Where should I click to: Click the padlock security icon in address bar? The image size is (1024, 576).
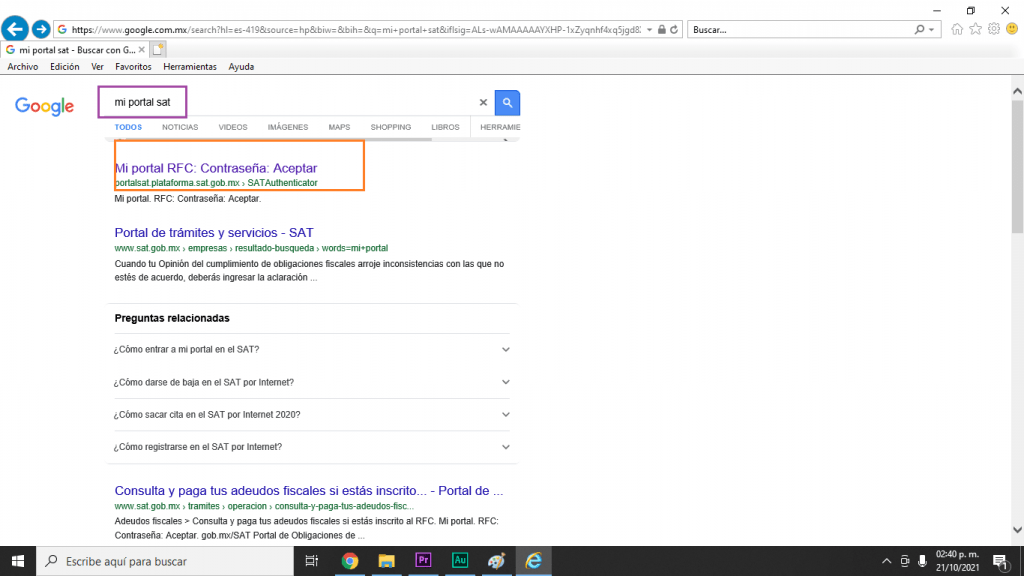pos(662,29)
